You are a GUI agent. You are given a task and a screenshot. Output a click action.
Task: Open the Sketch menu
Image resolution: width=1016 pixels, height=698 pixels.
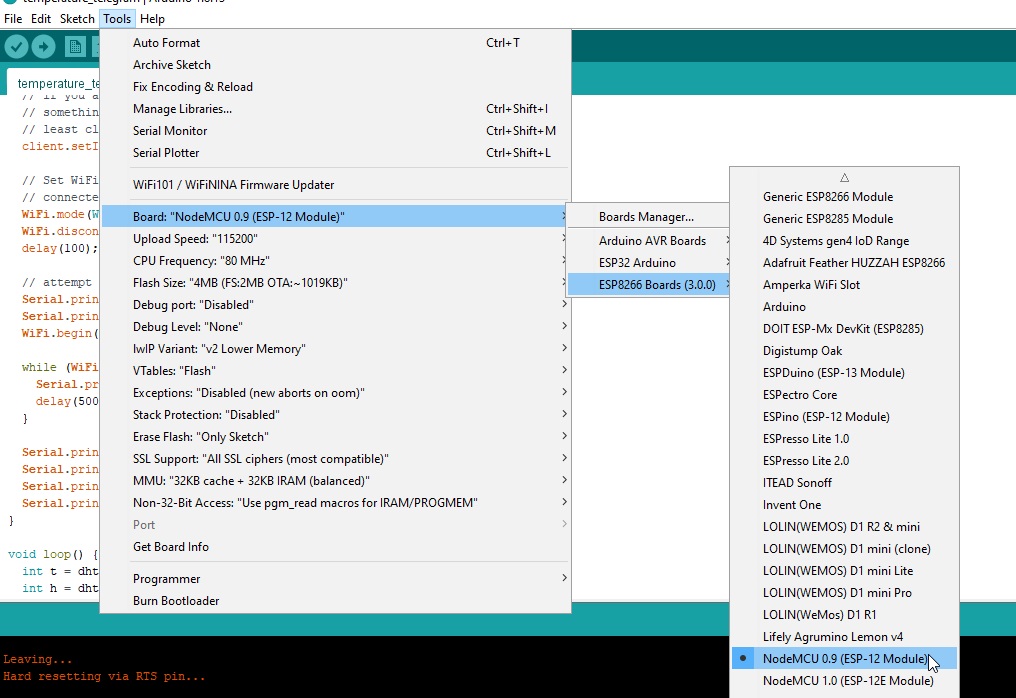(x=77, y=19)
